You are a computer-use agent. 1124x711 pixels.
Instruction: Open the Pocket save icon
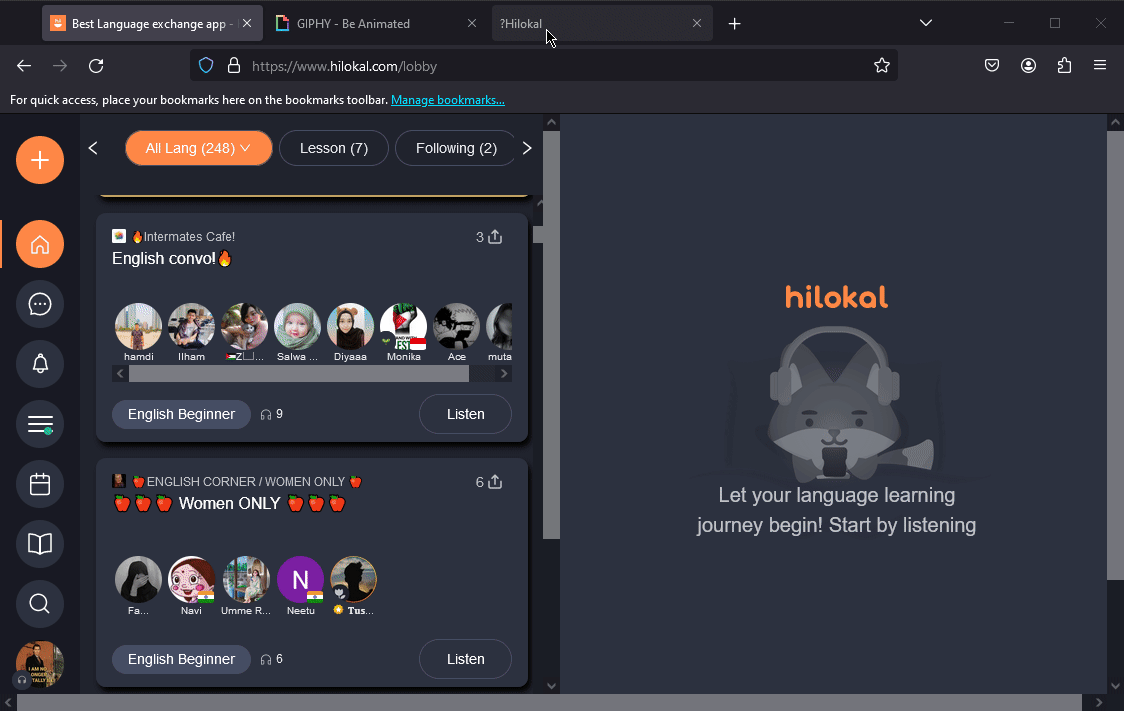992,66
